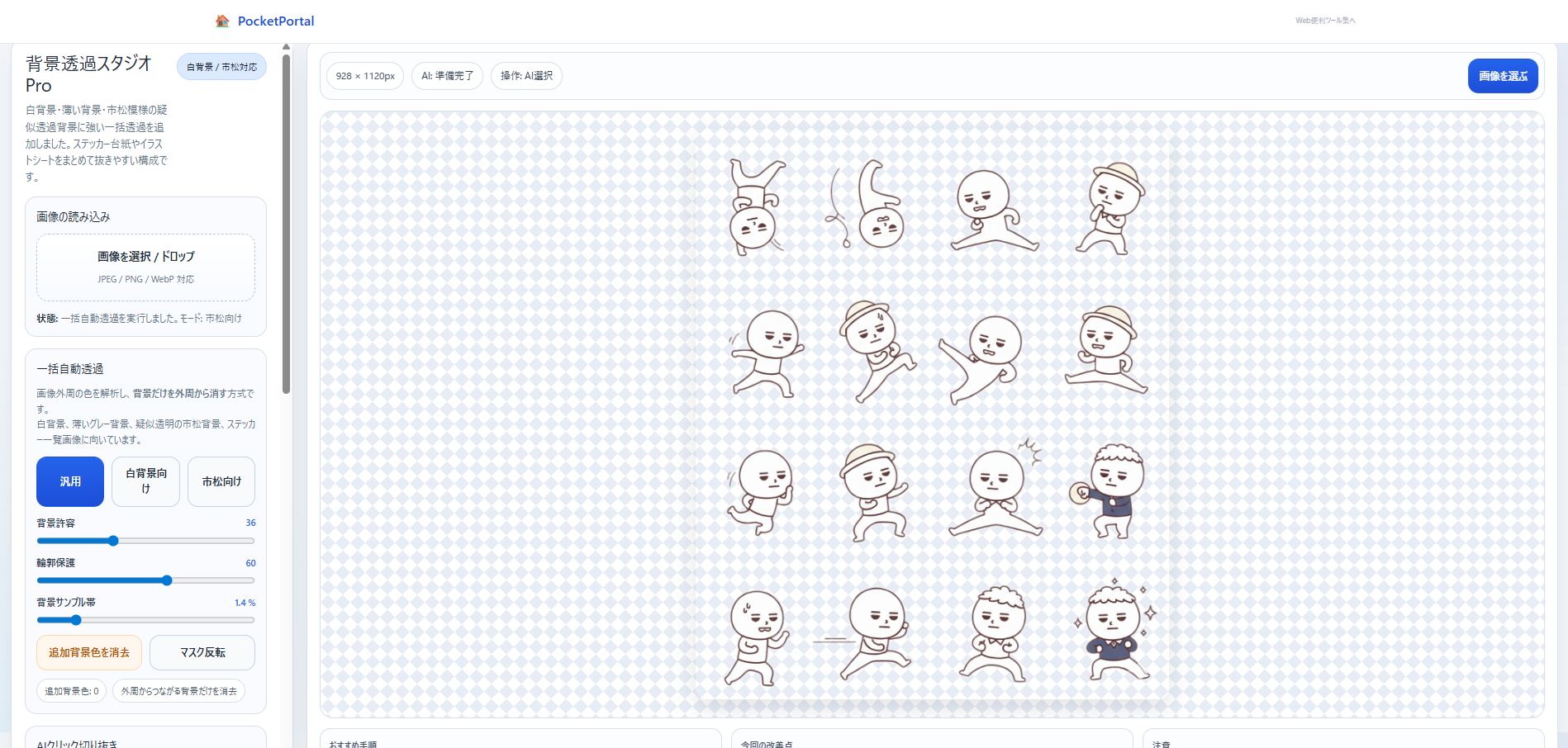The image size is (1568, 748).
Task: Switch to 市松向け mode
Action: [221, 481]
